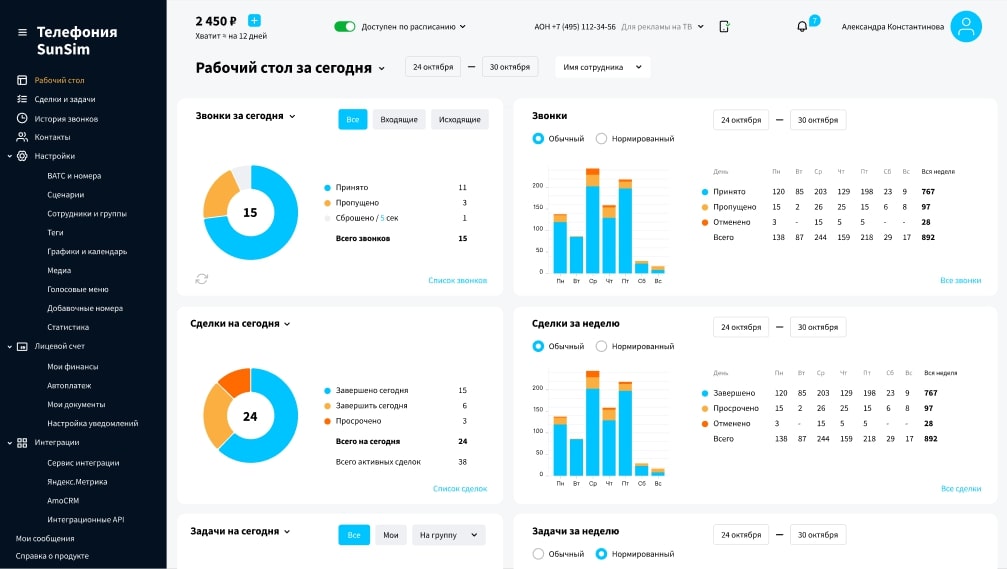
Task: Click the Контакты people icon in sidebar
Action: [22, 137]
